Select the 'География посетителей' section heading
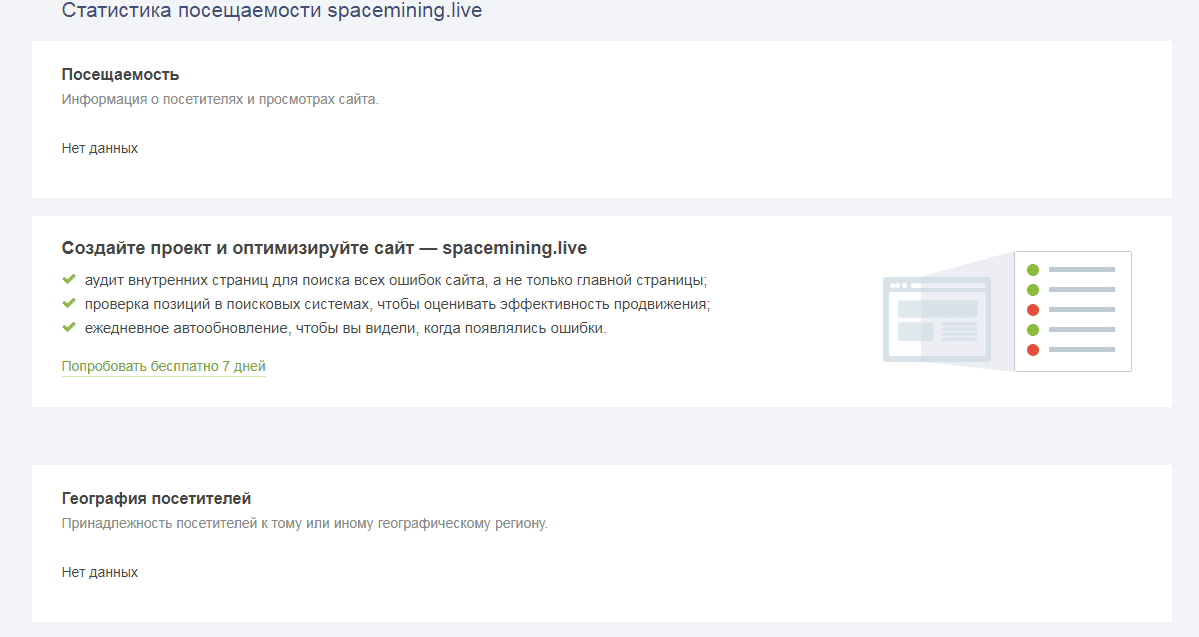This screenshot has width=1199, height=637. pyautogui.click(x=156, y=498)
